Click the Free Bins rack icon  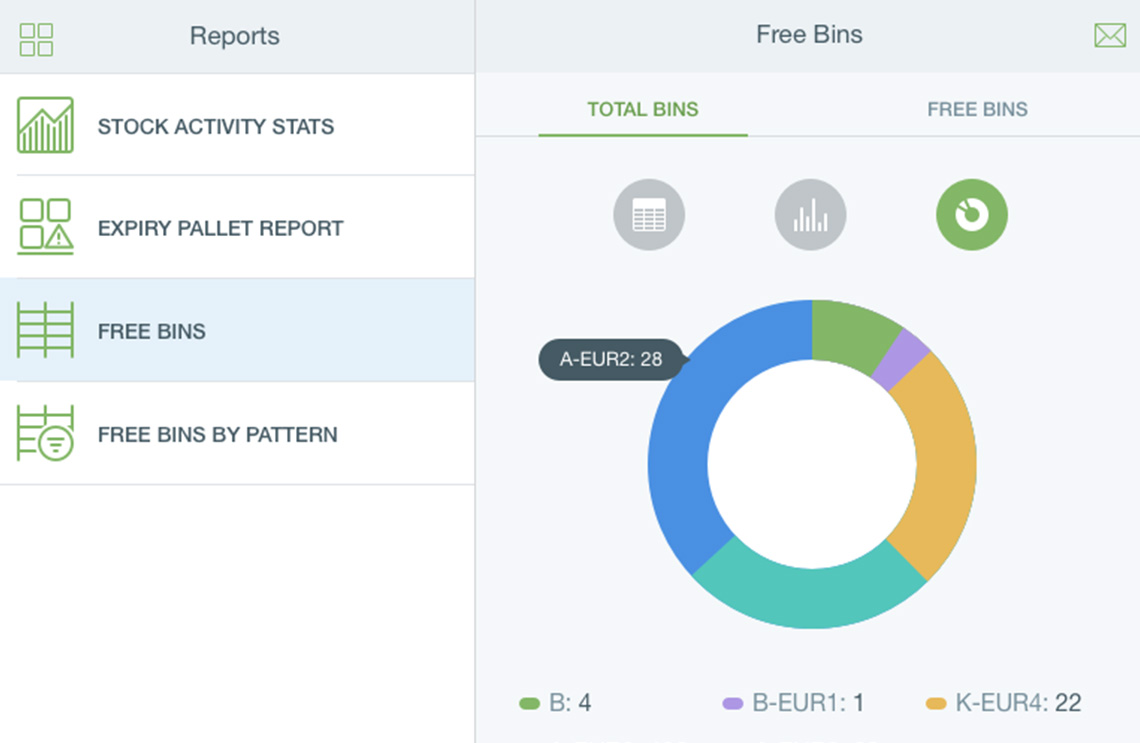[x=45, y=331]
